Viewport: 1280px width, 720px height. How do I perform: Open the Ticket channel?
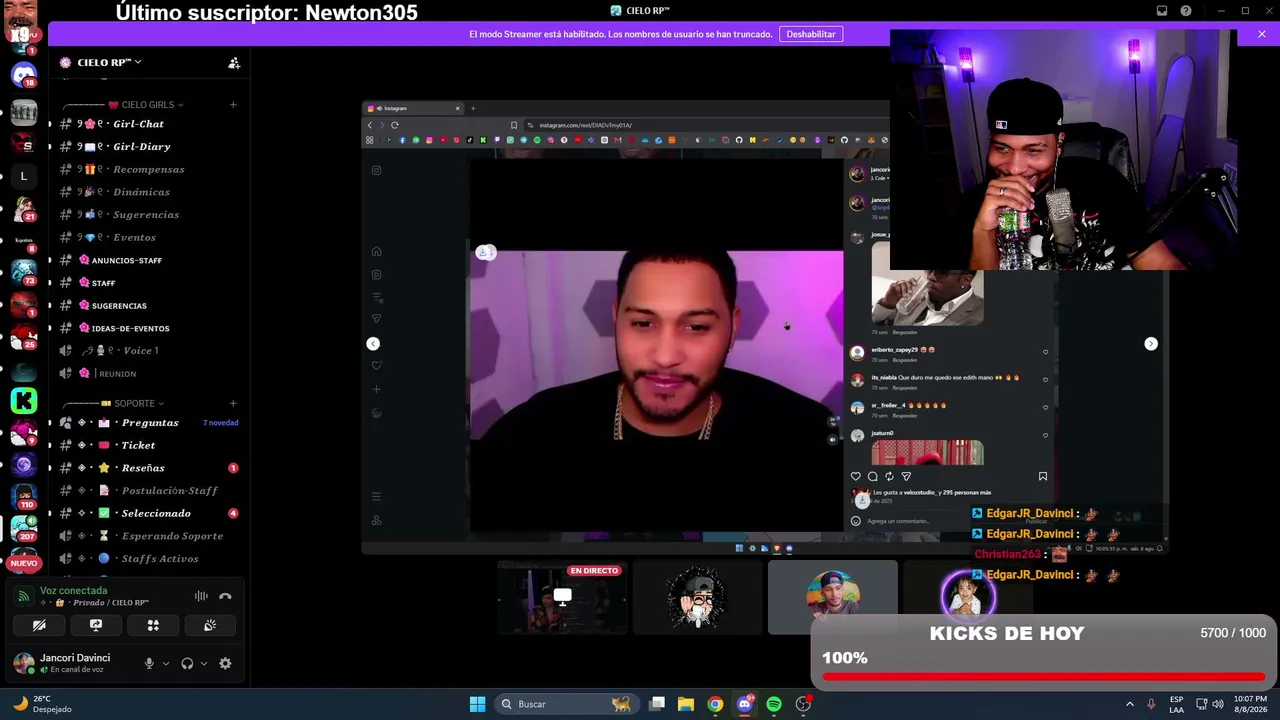click(x=148, y=445)
